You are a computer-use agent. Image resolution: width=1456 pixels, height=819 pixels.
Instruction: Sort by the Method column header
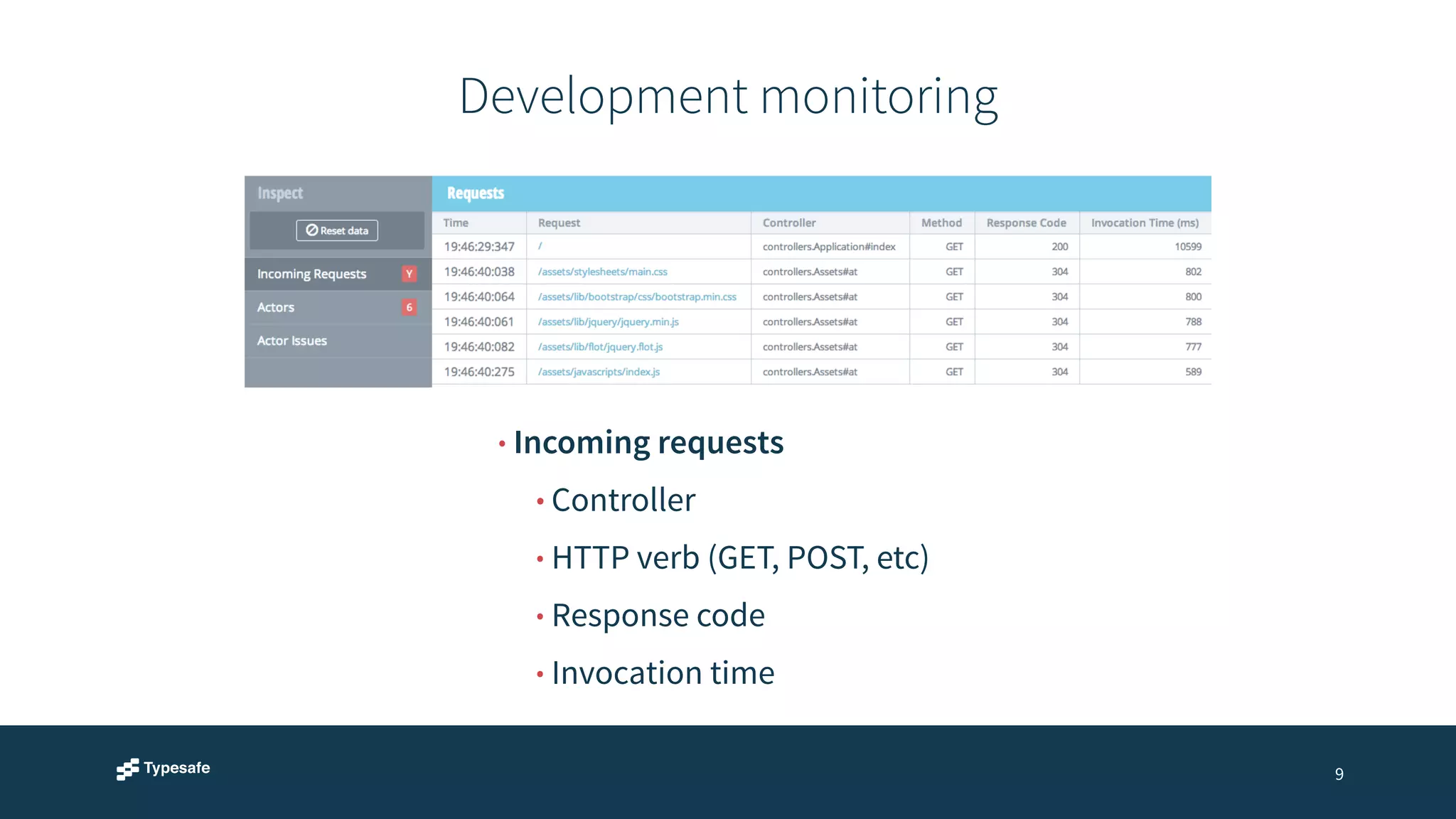pyautogui.click(x=941, y=223)
